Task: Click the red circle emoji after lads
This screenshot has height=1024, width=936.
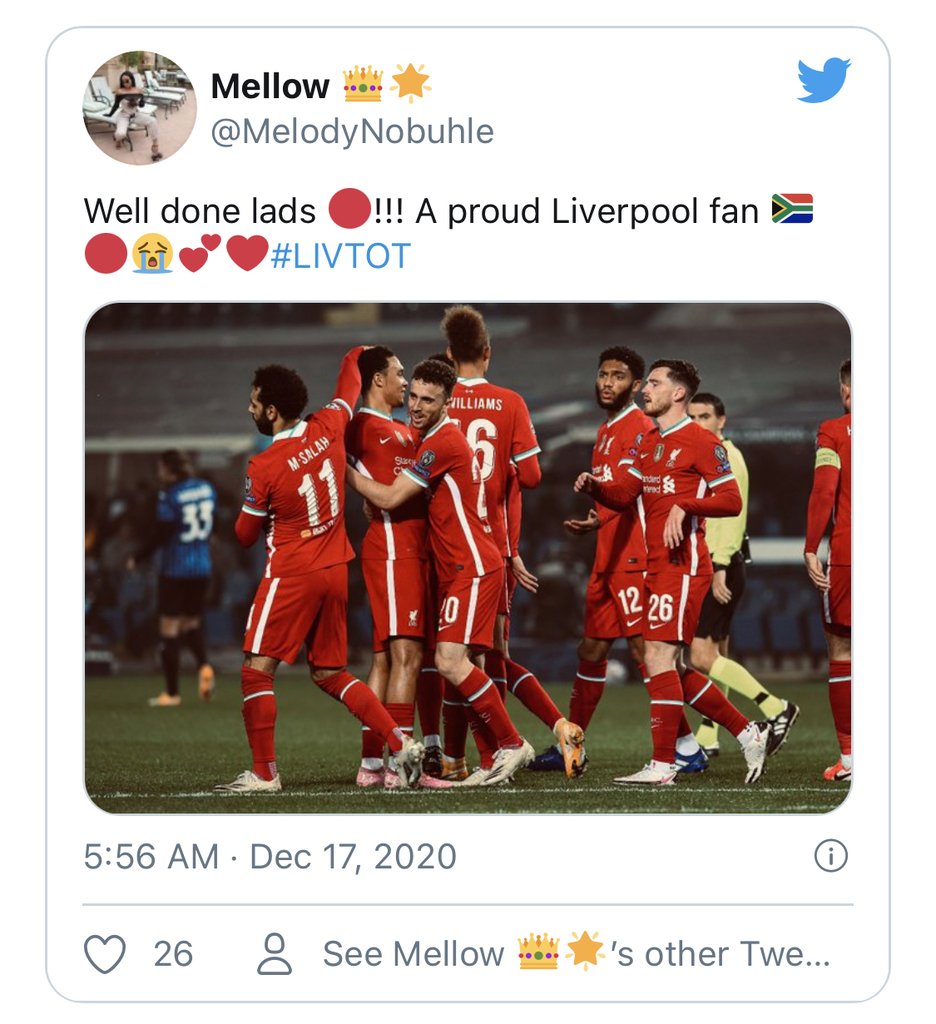Action: click(x=349, y=208)
